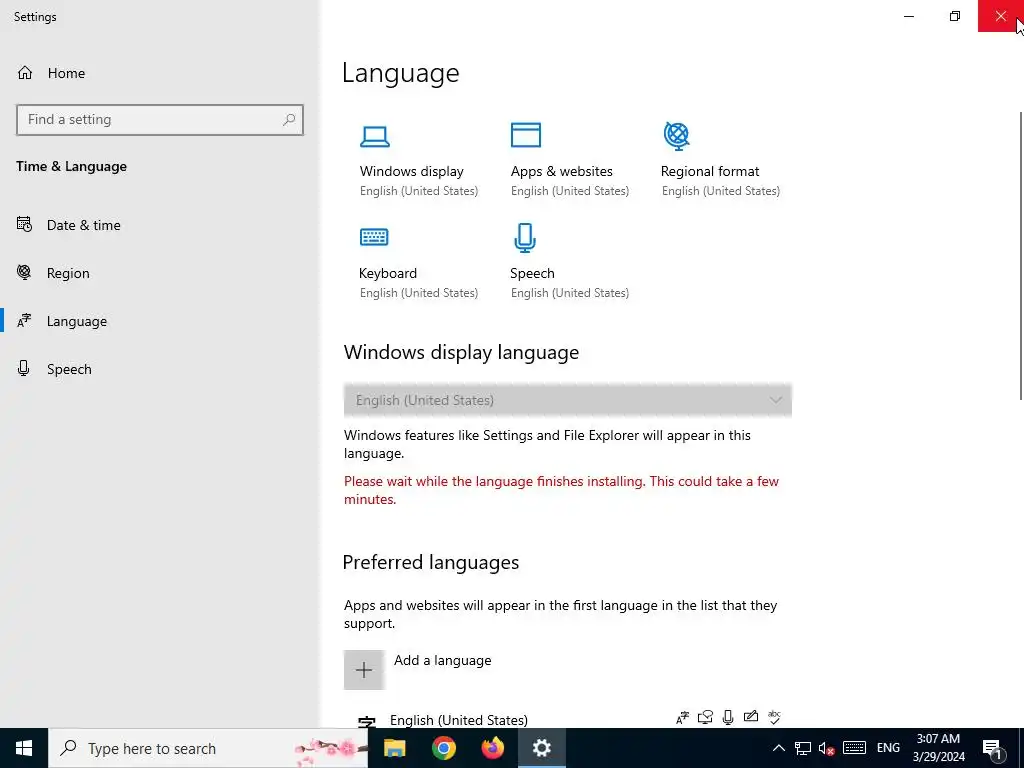Open the Apps & websites language tile
This screenshot has width=1024, height=768.
(569, 160)
